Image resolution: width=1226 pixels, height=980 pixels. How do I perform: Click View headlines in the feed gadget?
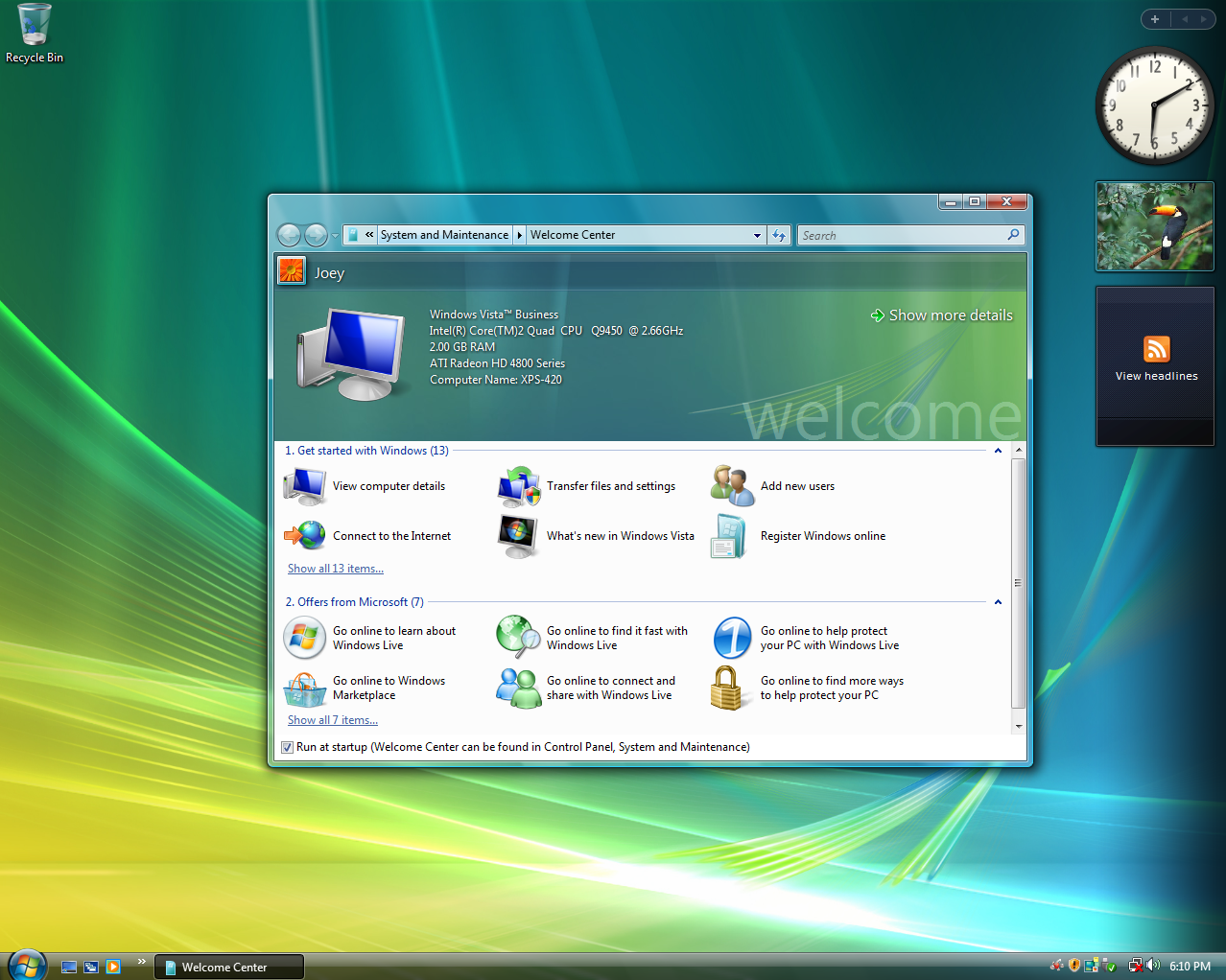(1156, 376)
